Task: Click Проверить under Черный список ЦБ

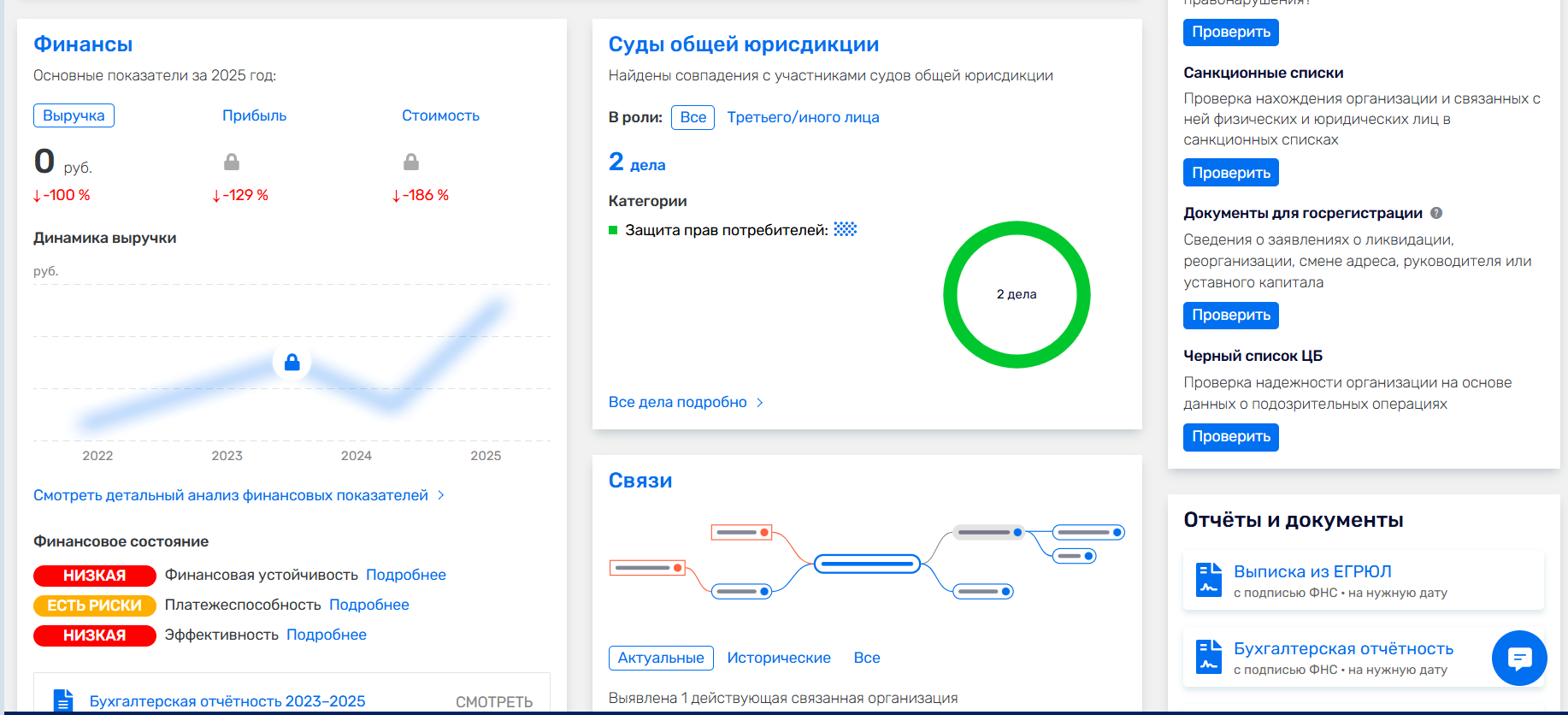Action: coord(1231,437)
